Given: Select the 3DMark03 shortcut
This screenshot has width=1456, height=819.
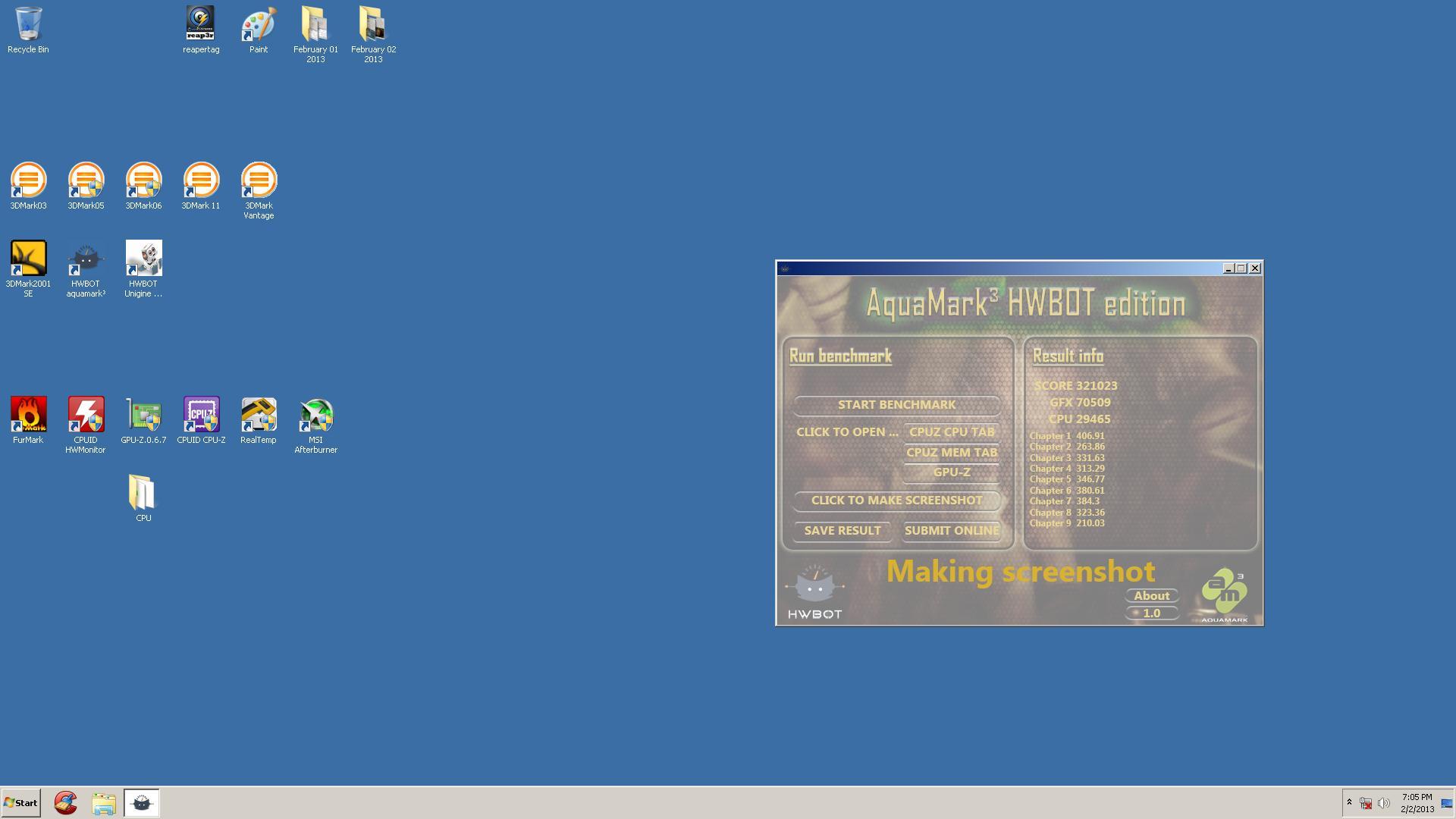Looking at the screenshot, I should [28, 186].
